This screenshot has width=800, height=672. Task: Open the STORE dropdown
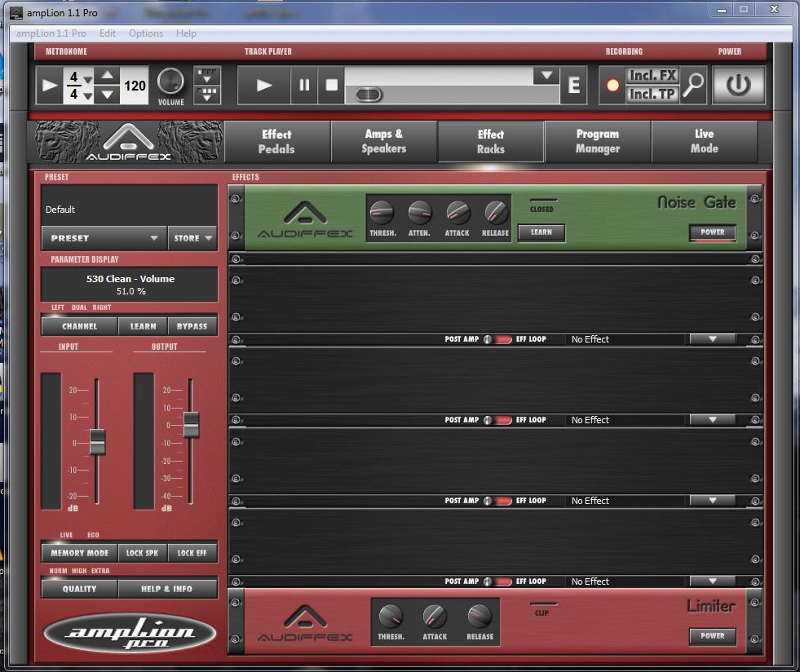click(x=193, y=238)
